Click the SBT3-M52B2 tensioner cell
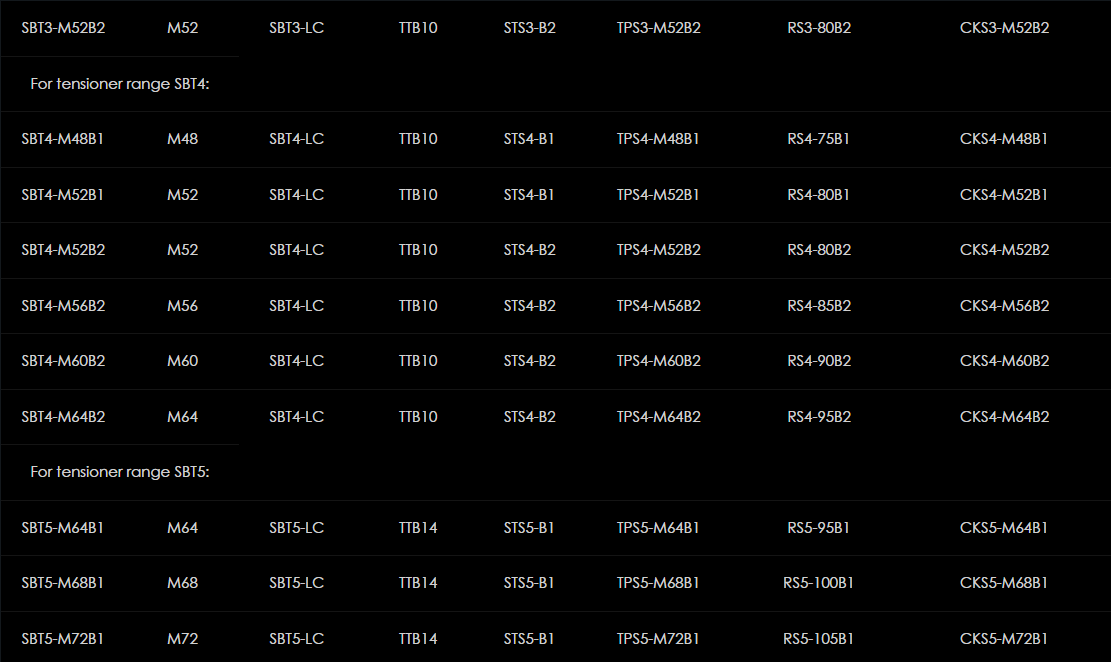The height and width of the screenshot is (663, 1111). click(x=63, y=28)
